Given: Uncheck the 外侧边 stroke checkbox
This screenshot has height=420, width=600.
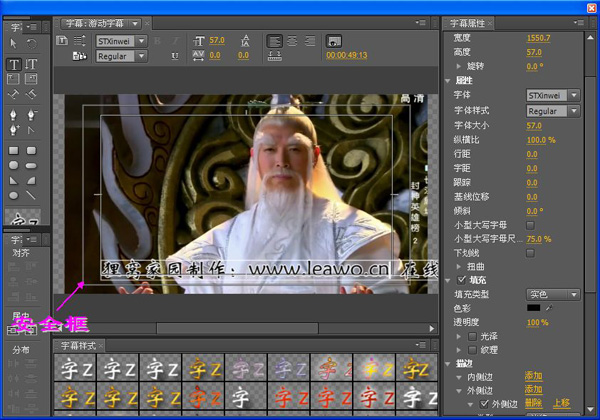Looking at the screenshot, I should [x=484, y=404].
